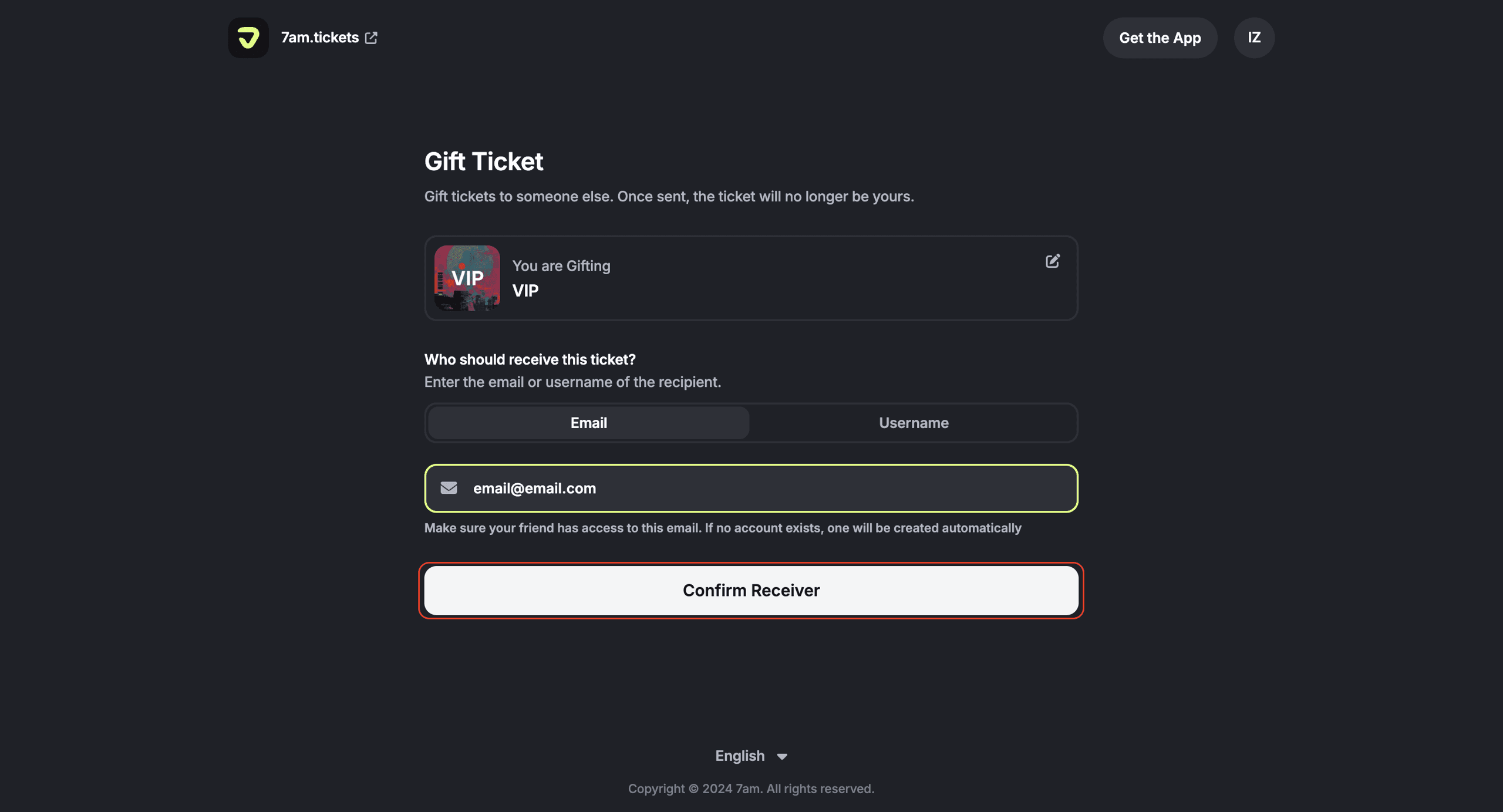Click the VIP ticket thumbnail image
The width and height of the screenshot is (1503, 812).
click(x=467, y=278)
